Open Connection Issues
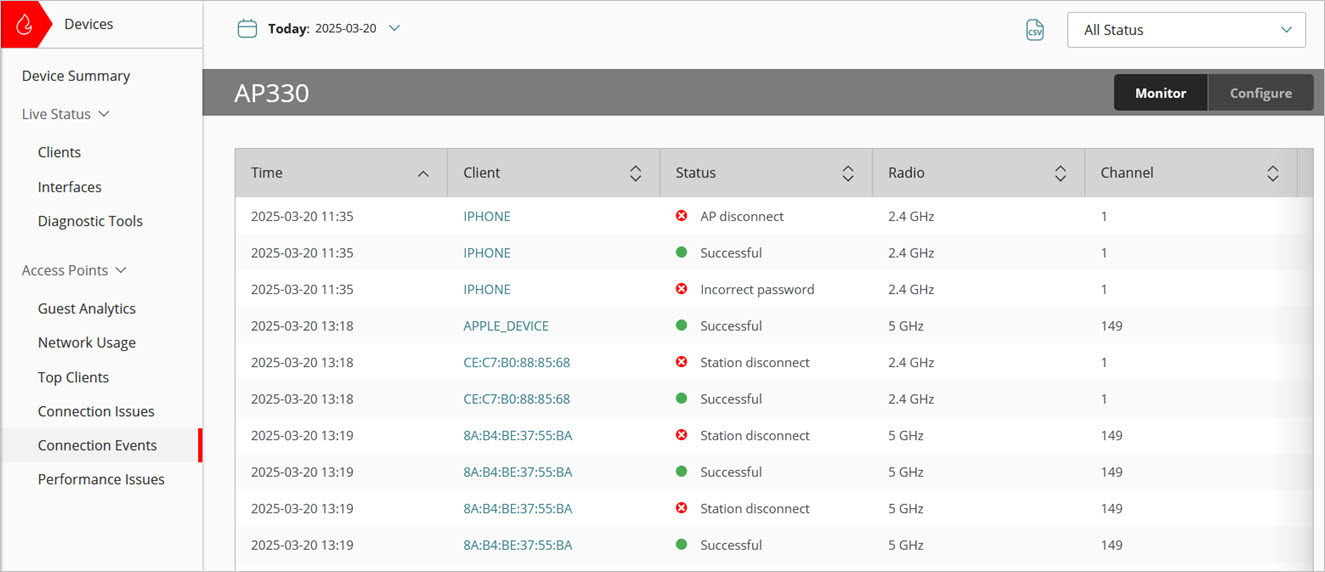Viewport: 1325px width, 572px height. [x=96, y=411]
